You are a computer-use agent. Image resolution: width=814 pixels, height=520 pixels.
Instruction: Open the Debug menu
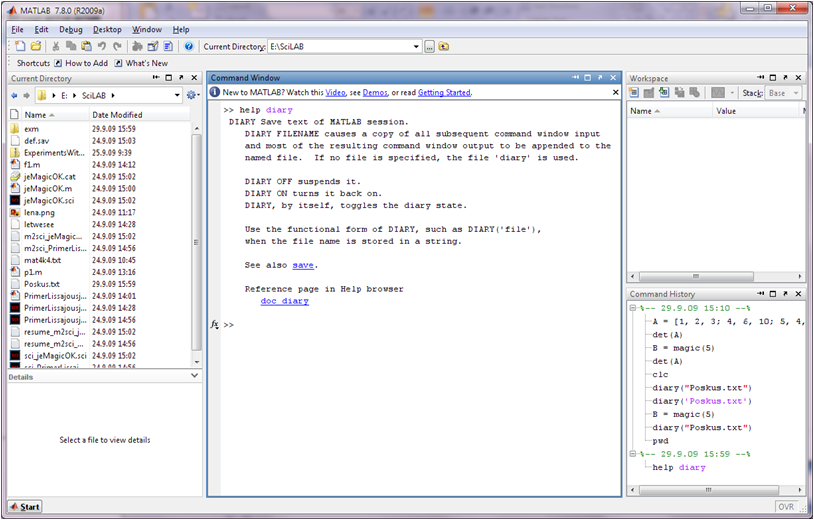[71, 30]
